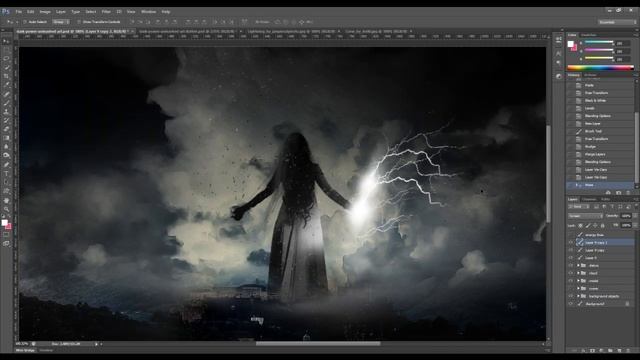
Task: Toggle visibility of the background objects group
Action: (571, 296)
